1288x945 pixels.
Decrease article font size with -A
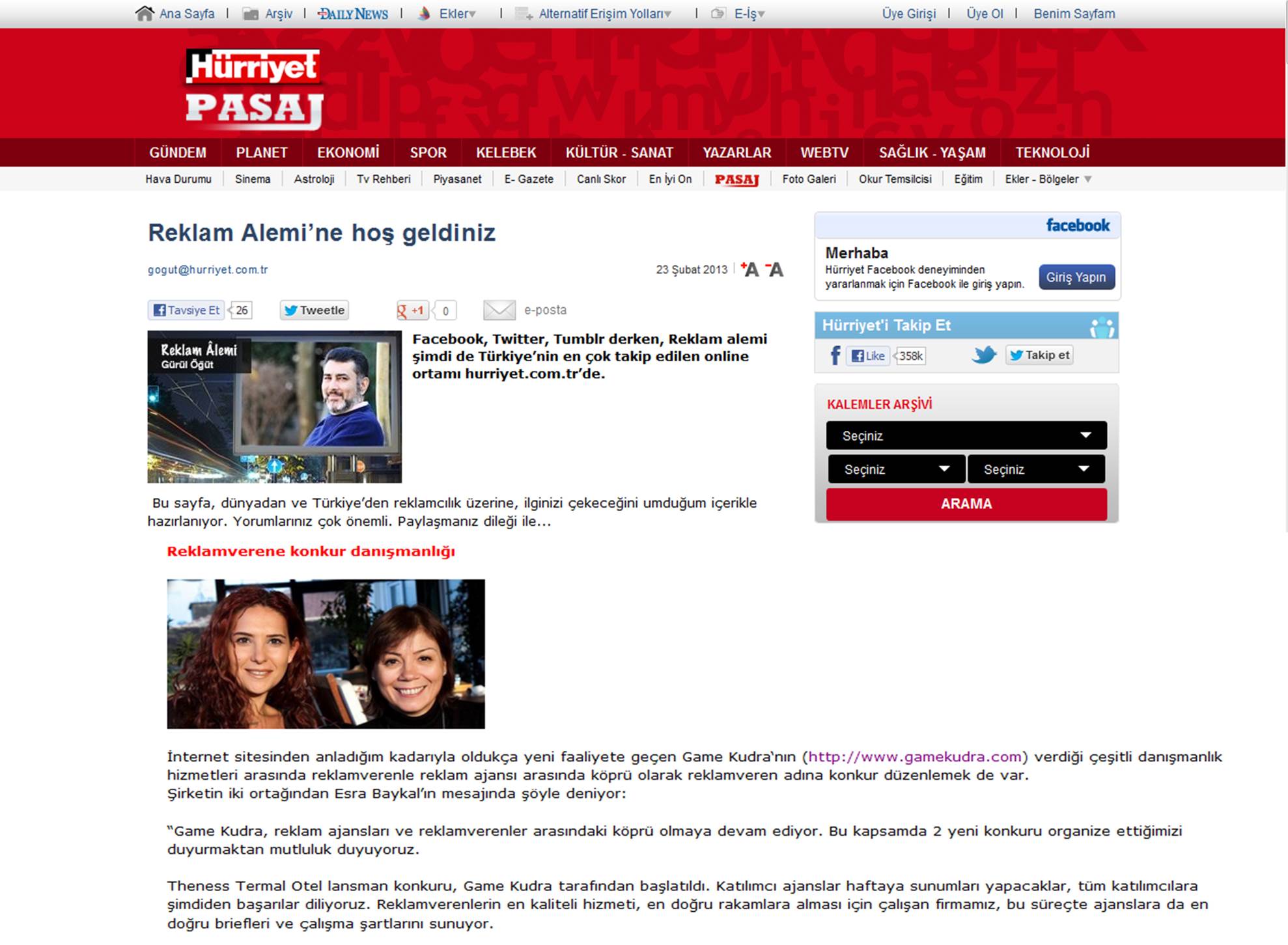point(775,269)
